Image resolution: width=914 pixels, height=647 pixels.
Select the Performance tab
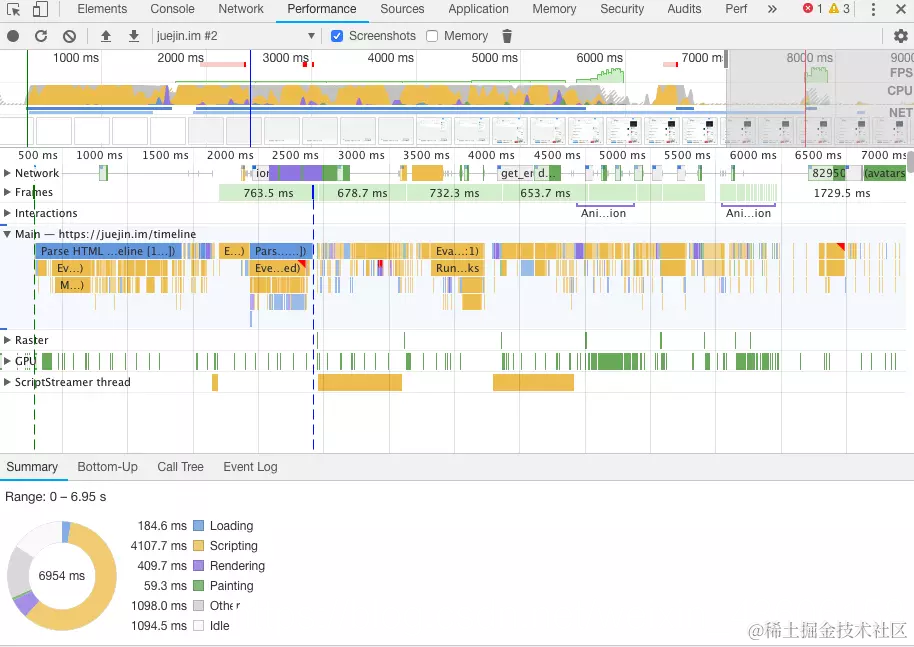tap(322, 9)
